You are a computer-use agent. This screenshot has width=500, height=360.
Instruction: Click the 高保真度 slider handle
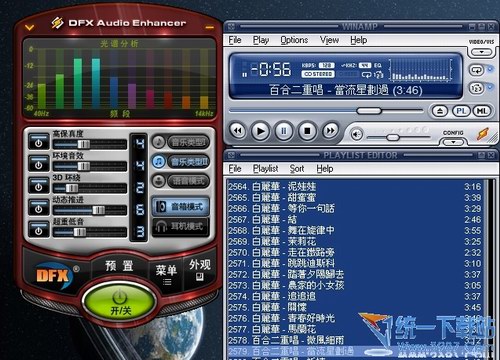[x=84, y=144]
